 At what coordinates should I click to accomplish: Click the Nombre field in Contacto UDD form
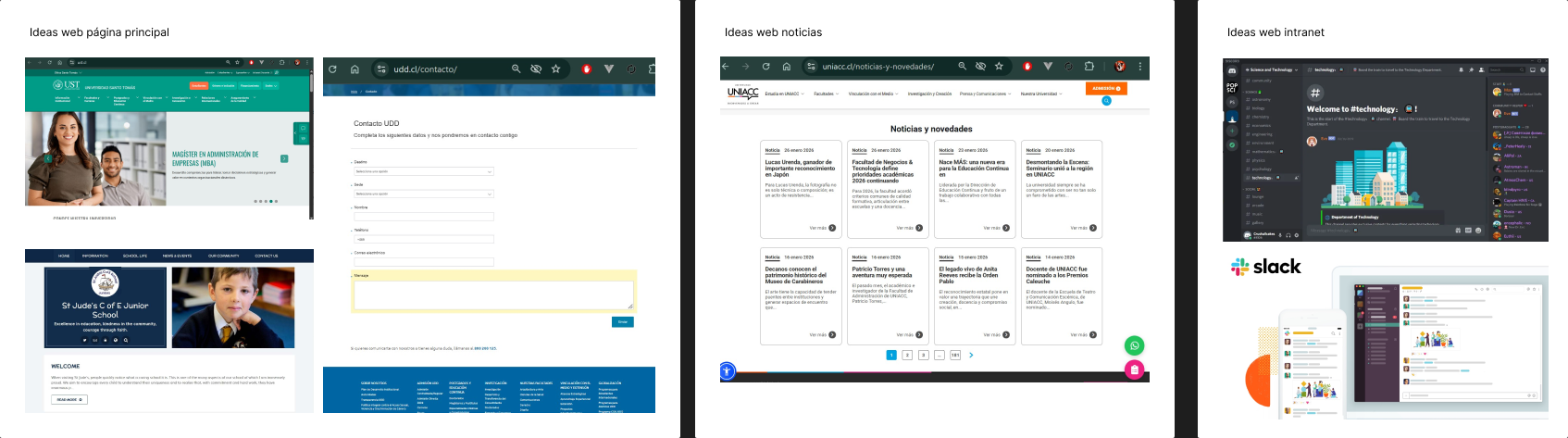coord(424,217)
